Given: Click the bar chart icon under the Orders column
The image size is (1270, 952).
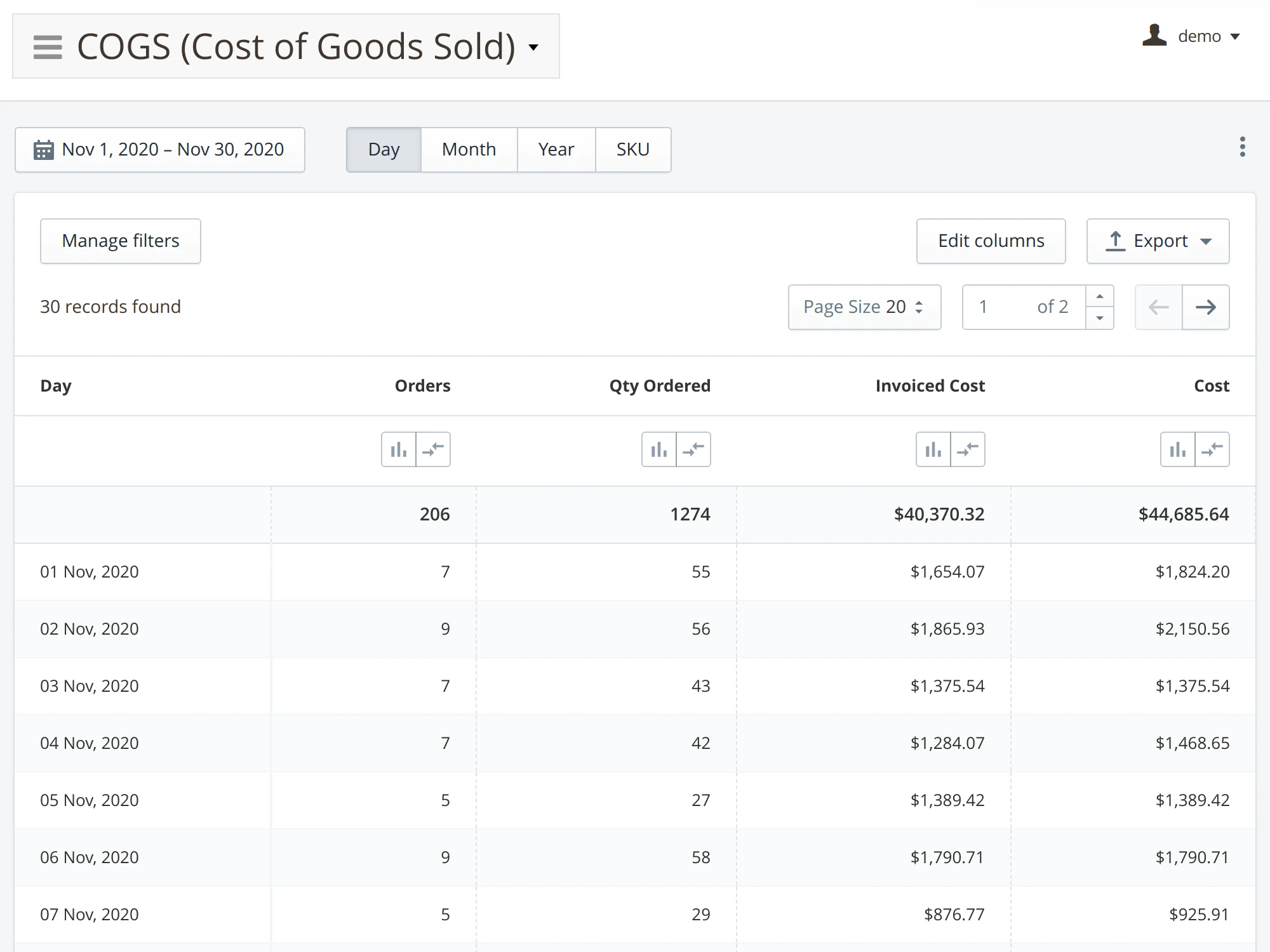Looking at the screenshot, I should [398, 449].
